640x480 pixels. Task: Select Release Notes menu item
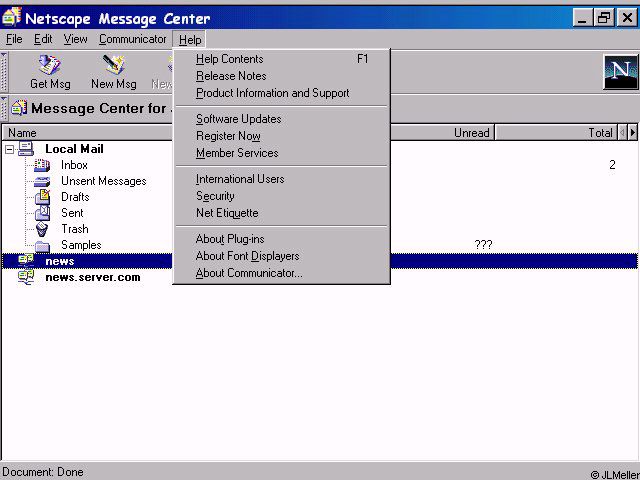click(282, 76)
